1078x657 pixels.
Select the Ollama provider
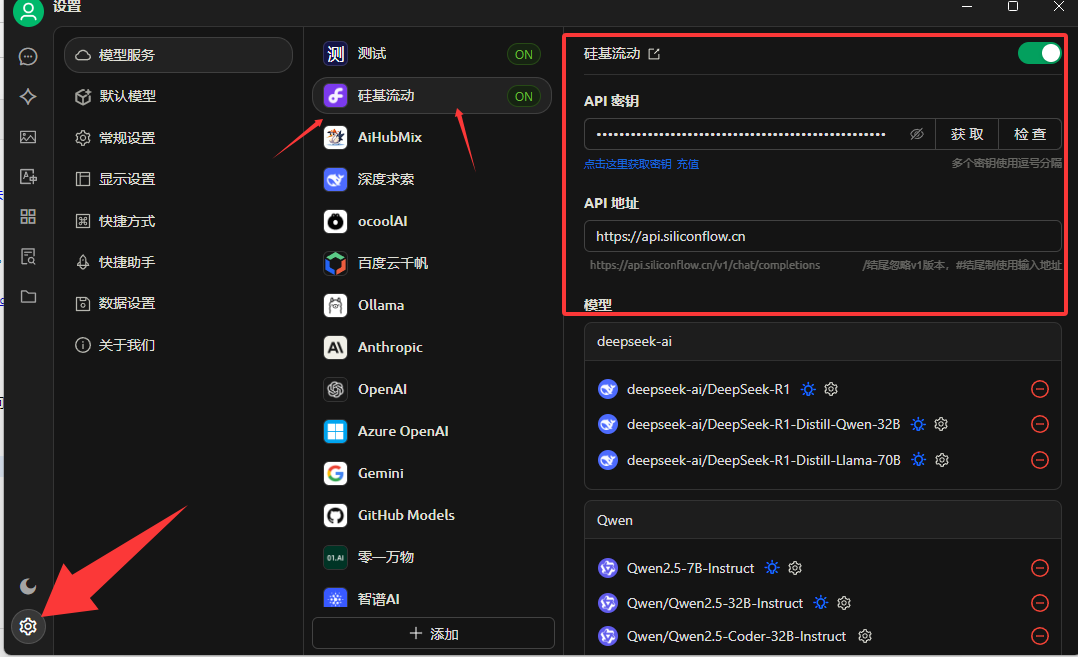click(x=432, y=305)
